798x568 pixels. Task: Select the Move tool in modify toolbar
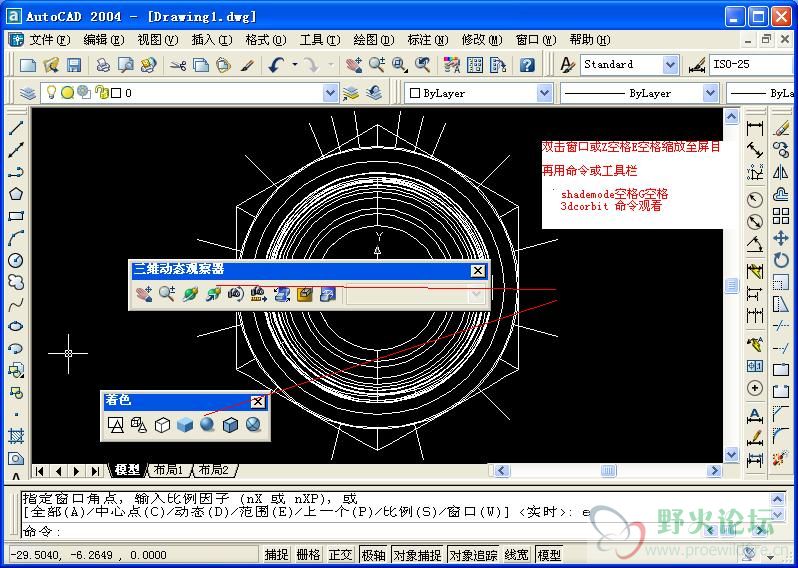(x=781, y=238)
